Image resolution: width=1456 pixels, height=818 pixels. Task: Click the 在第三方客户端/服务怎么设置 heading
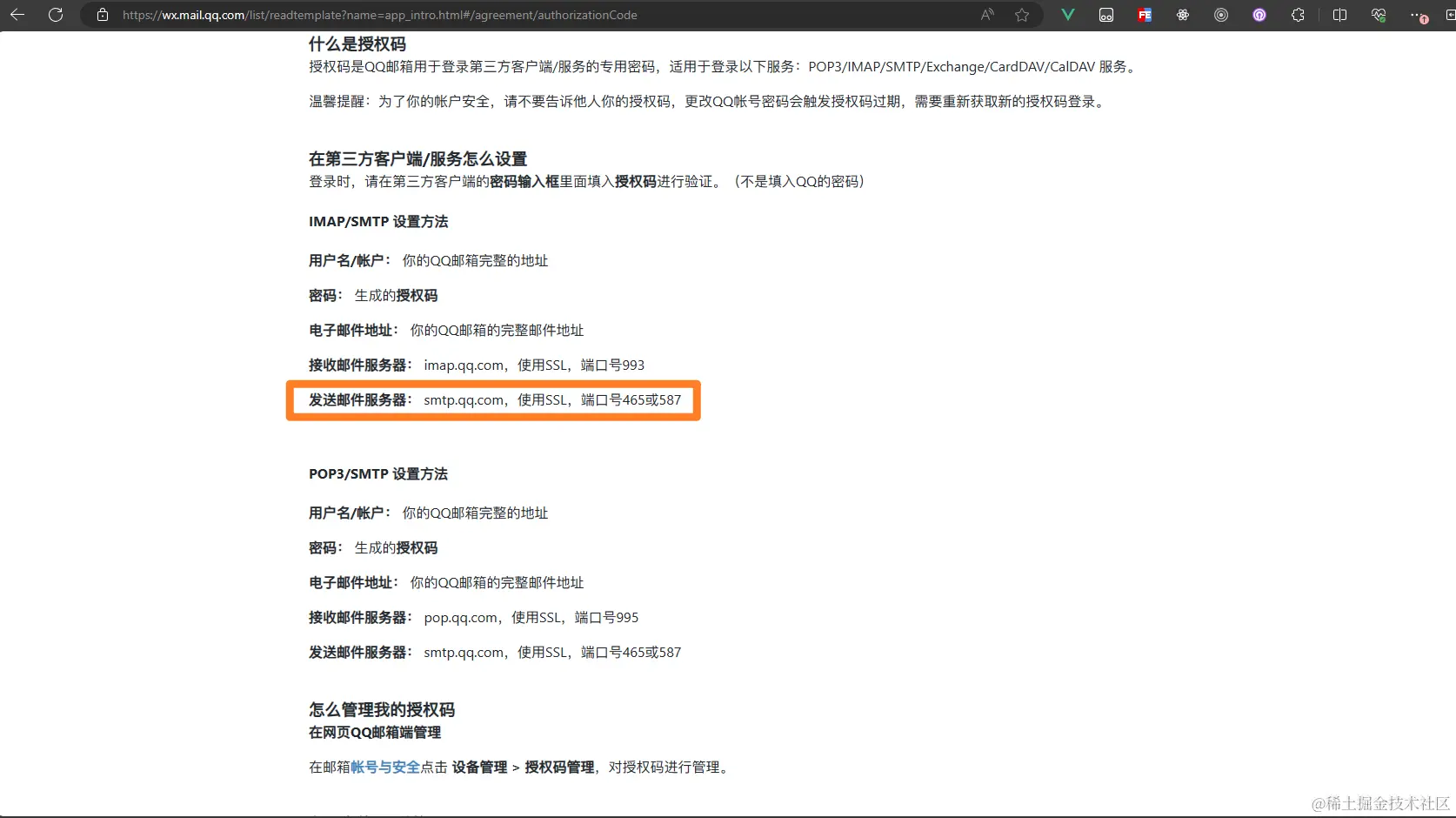(417, 158)
